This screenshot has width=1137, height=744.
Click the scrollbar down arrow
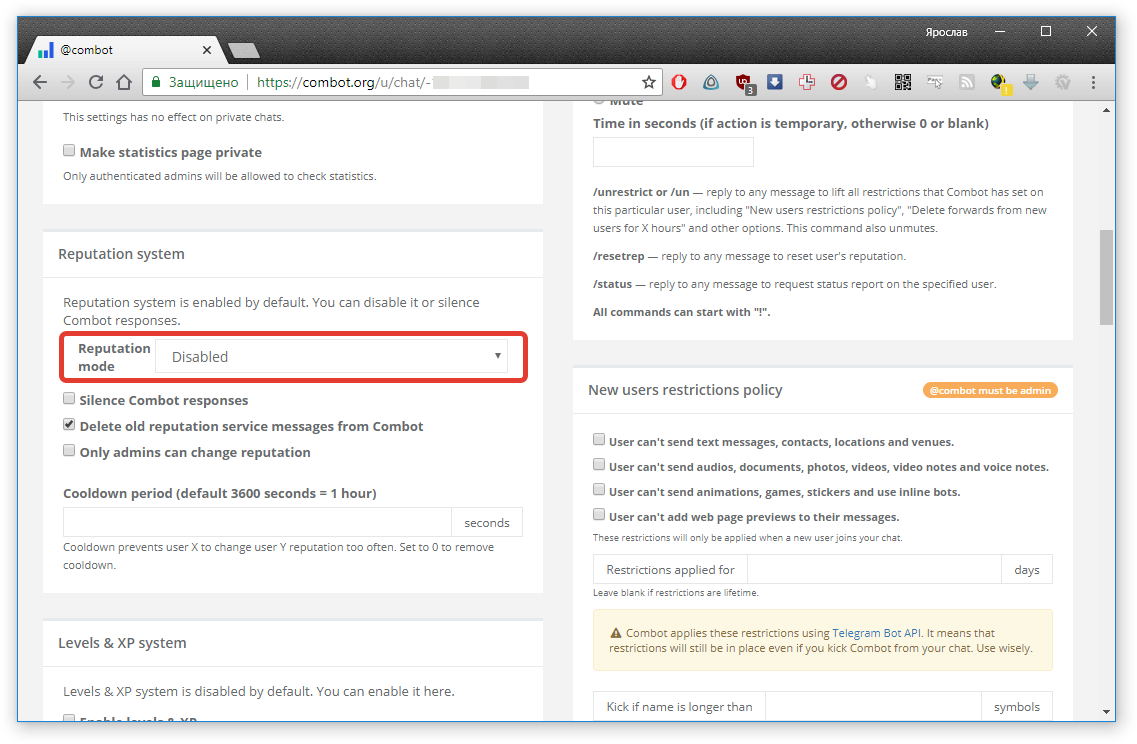pyautogui.click(x=1106, y=712)
